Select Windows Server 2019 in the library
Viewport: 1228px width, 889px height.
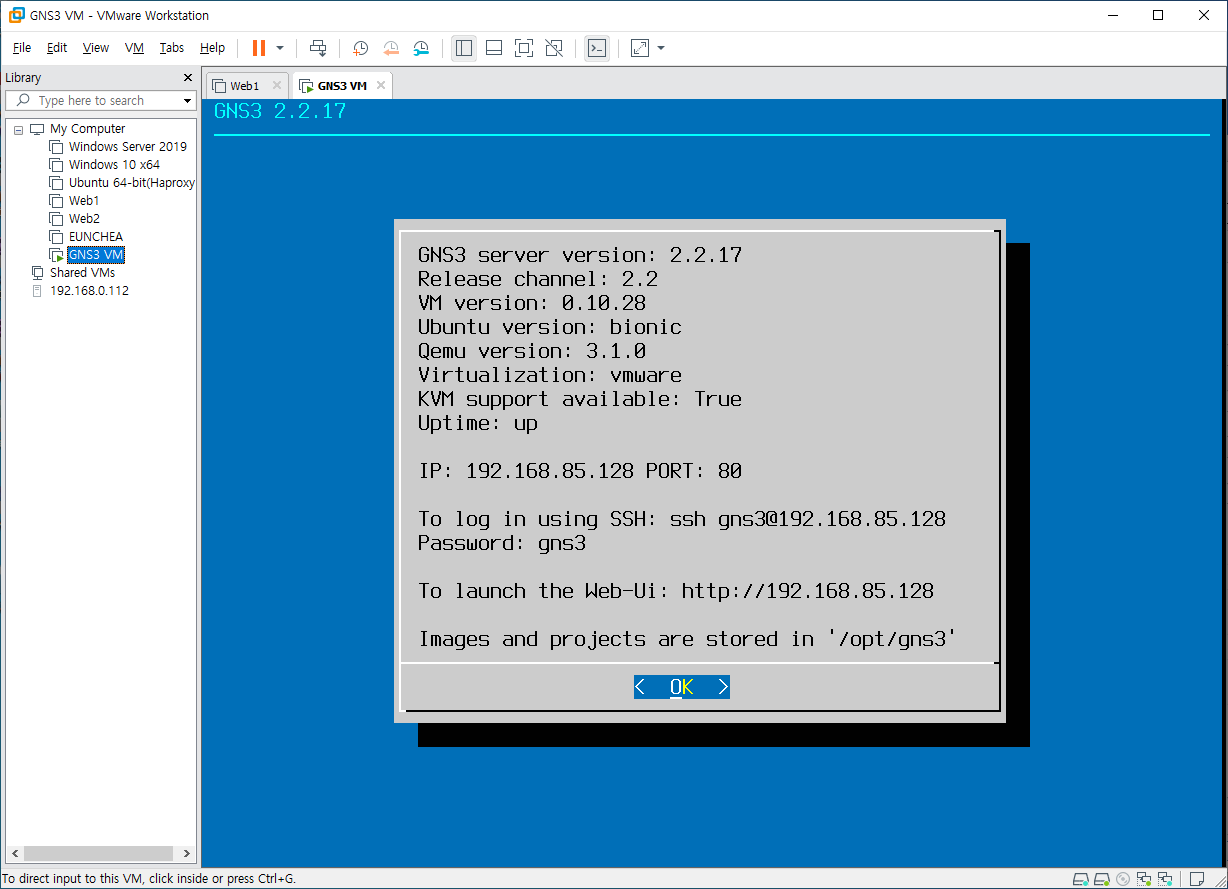click(127, 147)
